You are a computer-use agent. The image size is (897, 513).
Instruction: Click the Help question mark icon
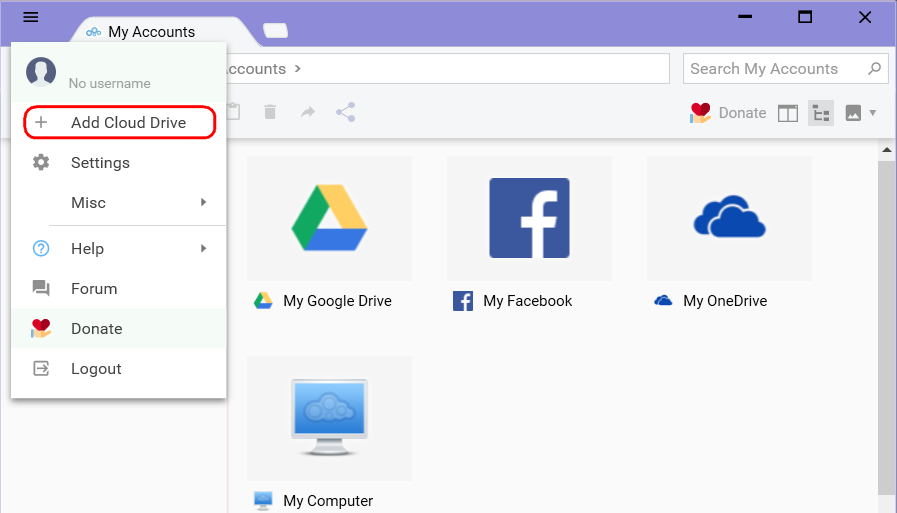(41, 248)
